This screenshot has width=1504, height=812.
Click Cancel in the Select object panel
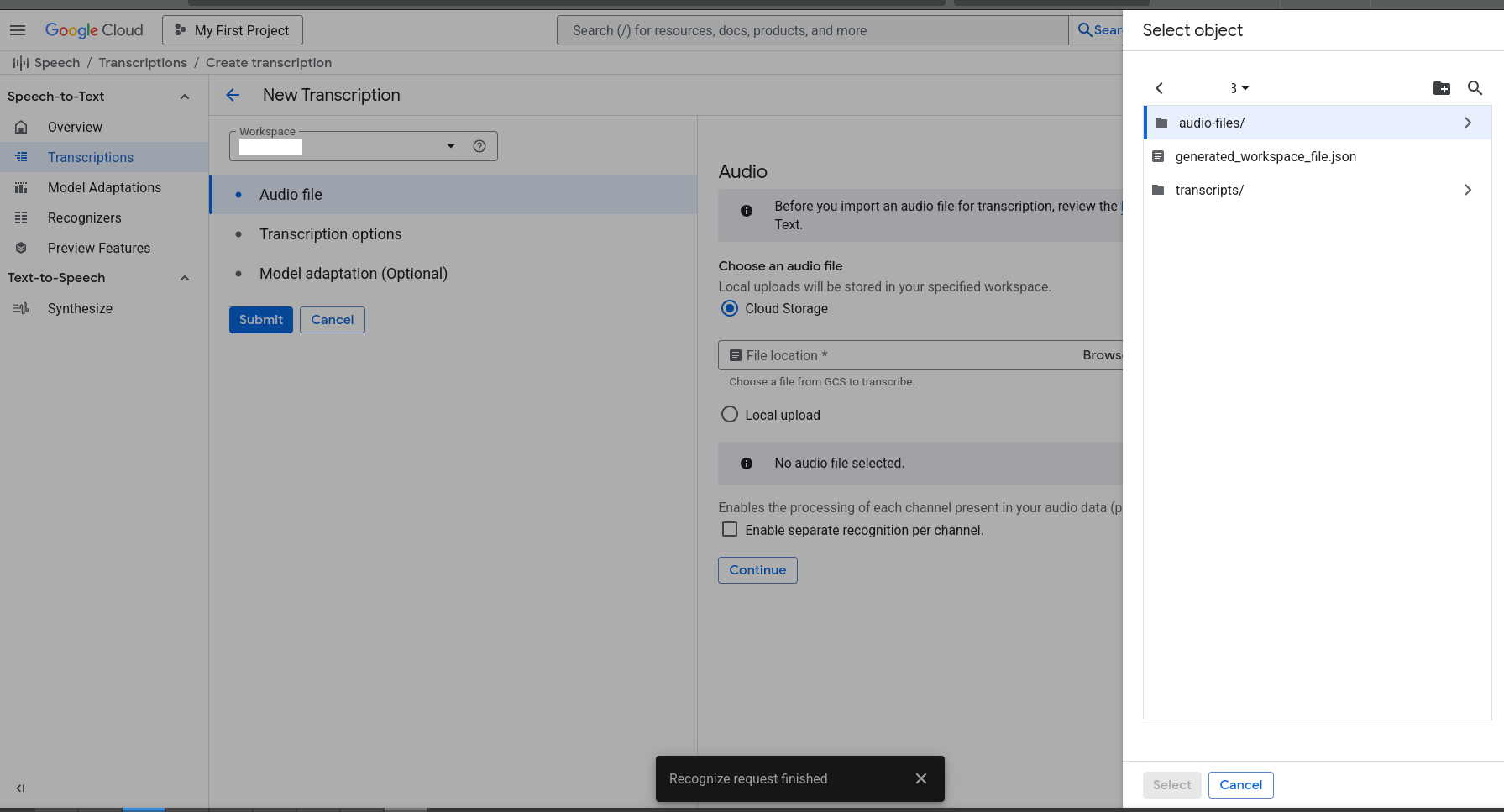click(x=1240, y=785)
